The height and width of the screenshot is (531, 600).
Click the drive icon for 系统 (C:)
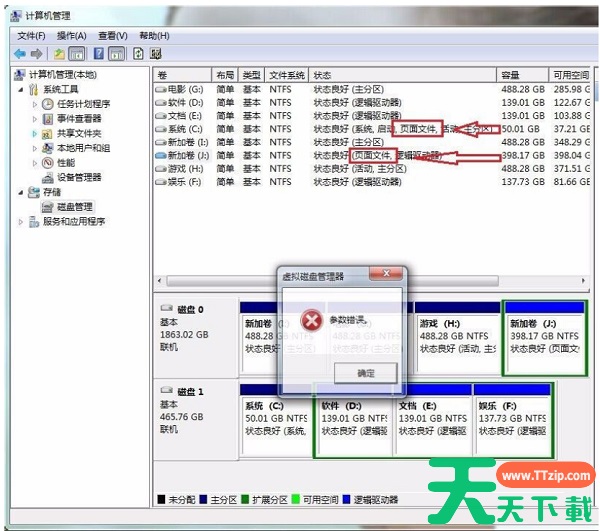[161, 129]
